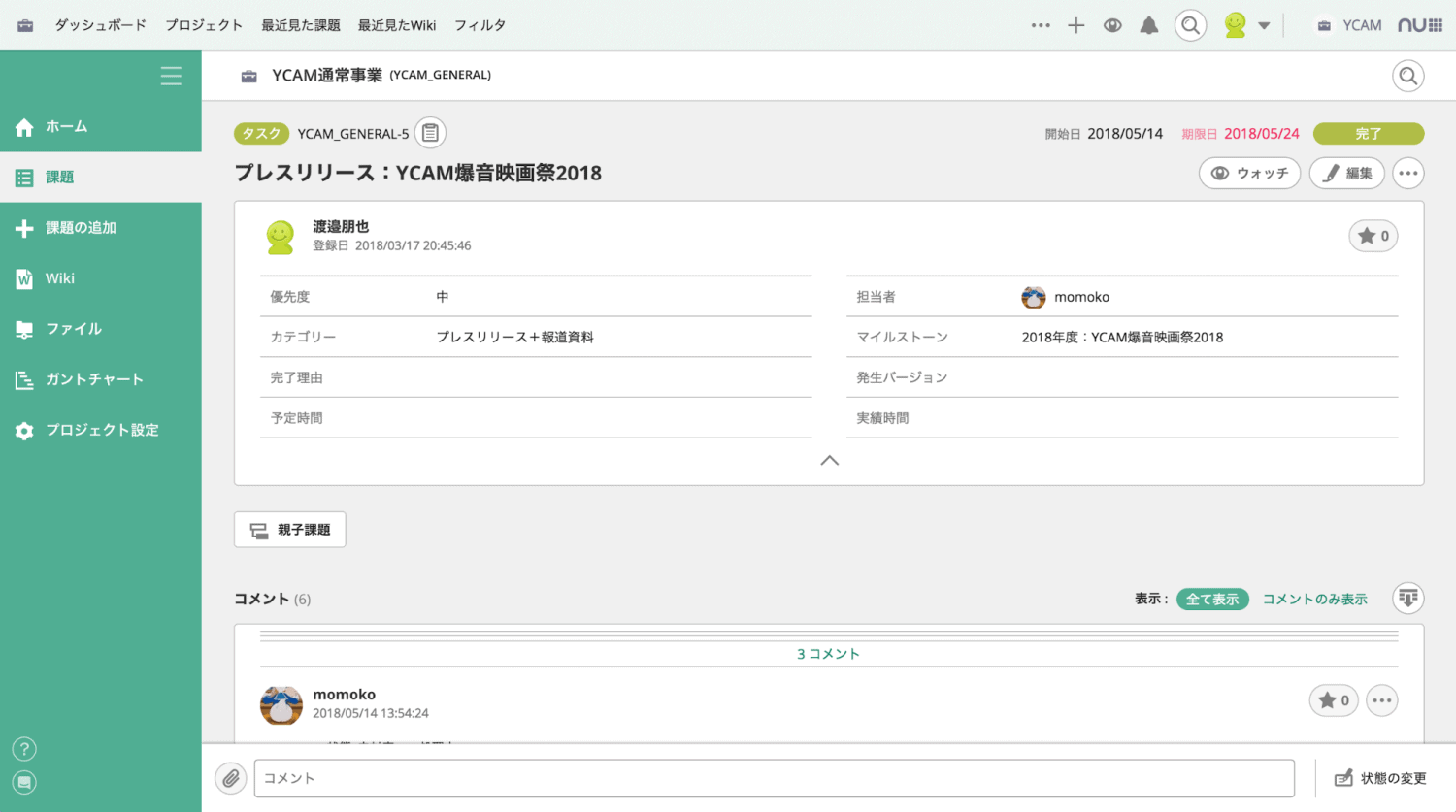
Task: Click the plus add icon in top bar
Action: tap(1076, 25)
